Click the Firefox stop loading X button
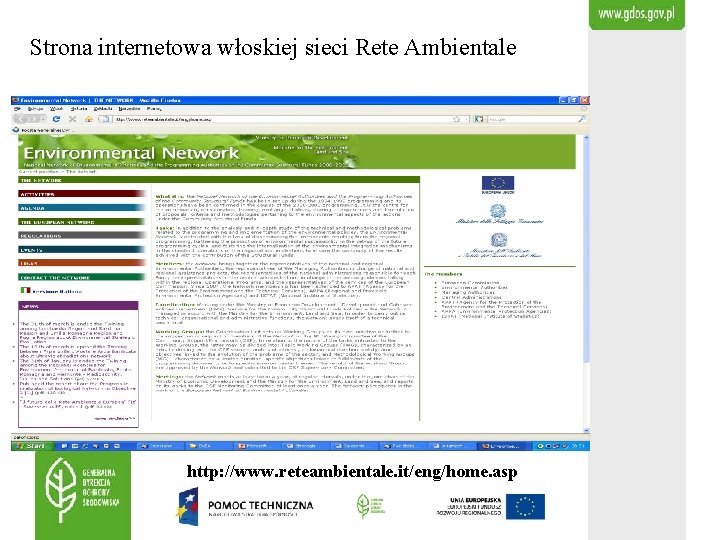Image resolution: width=720 pixels, height=540 pixels. pos(72,119)
